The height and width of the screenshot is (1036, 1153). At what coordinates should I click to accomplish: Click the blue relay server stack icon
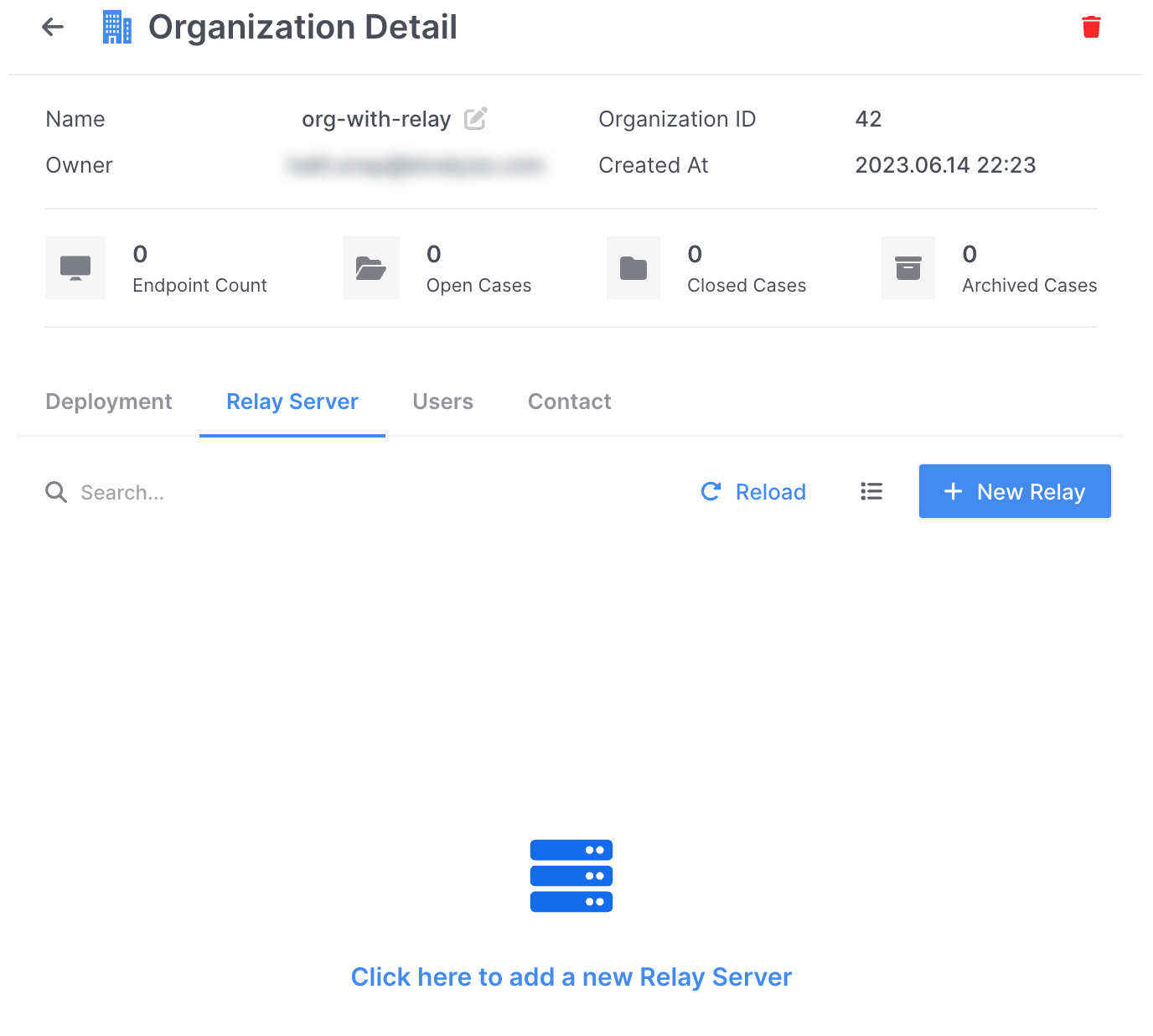(571, 876)
